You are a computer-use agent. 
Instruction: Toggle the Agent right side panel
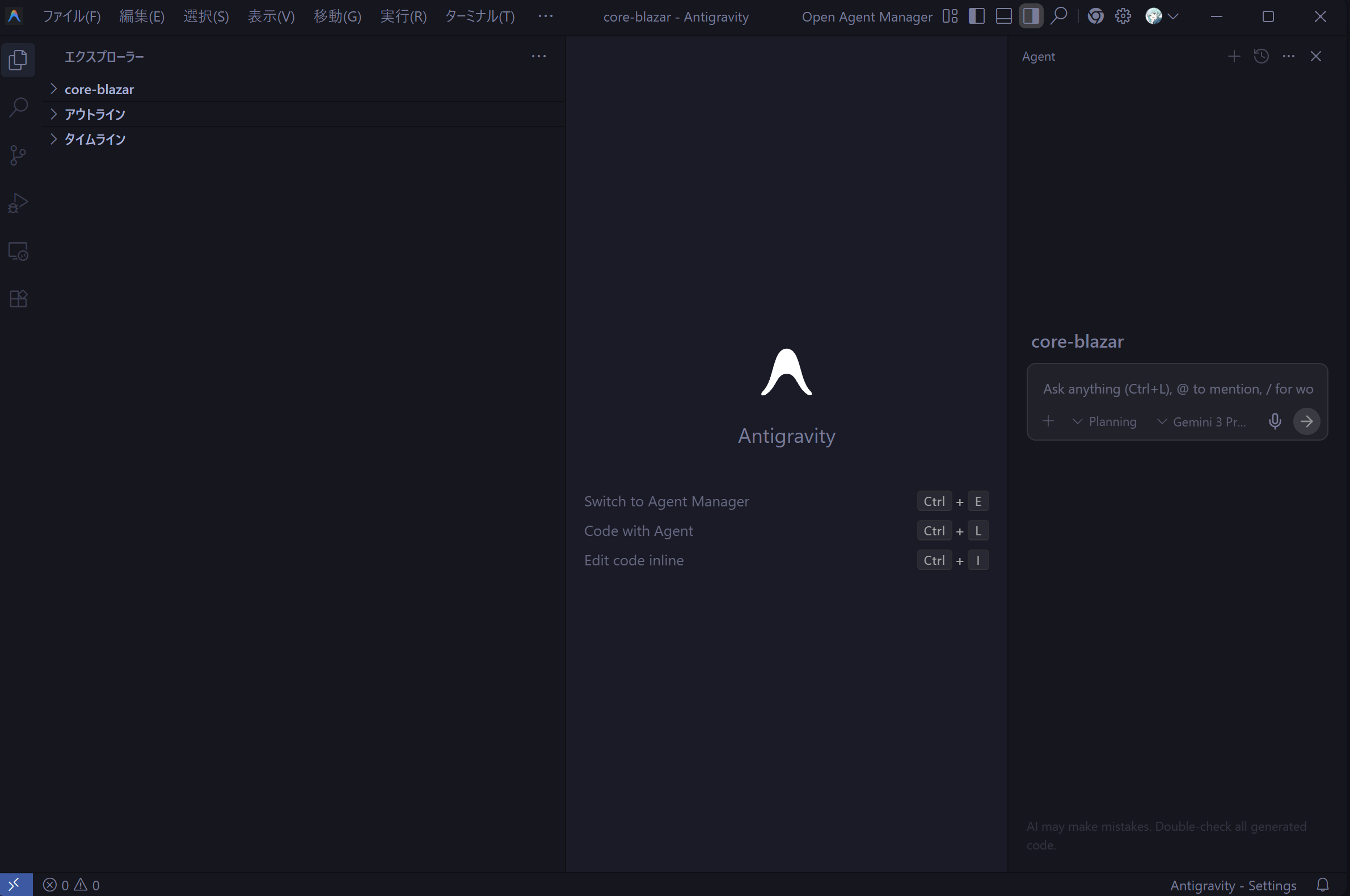coord(1031,16)
